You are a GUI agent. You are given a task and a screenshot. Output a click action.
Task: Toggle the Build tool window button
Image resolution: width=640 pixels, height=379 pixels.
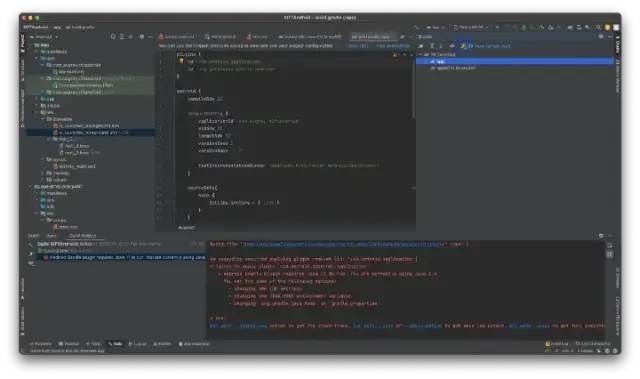(115, 344)
